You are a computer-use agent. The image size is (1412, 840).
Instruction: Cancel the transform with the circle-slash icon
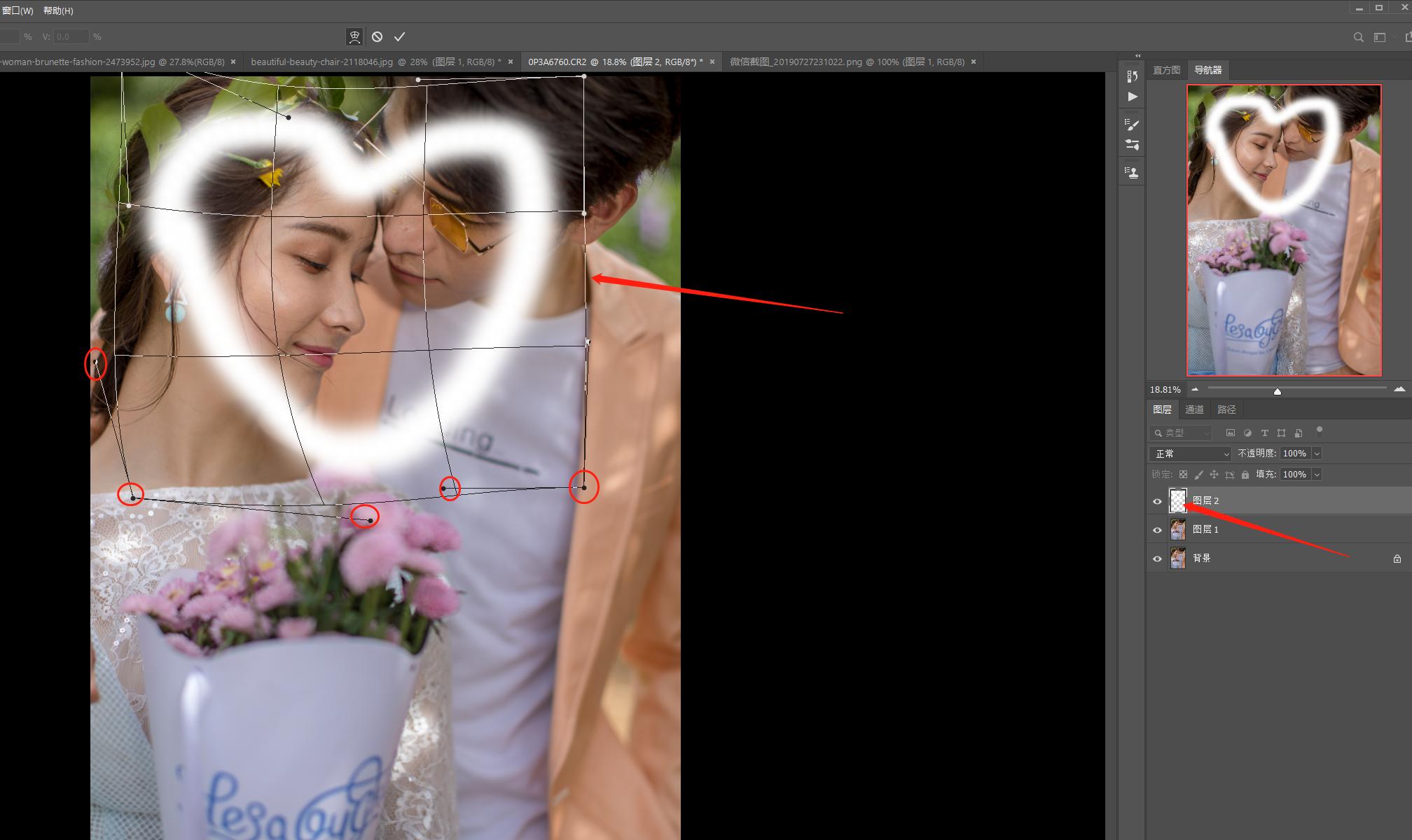(x=377, y=36)
